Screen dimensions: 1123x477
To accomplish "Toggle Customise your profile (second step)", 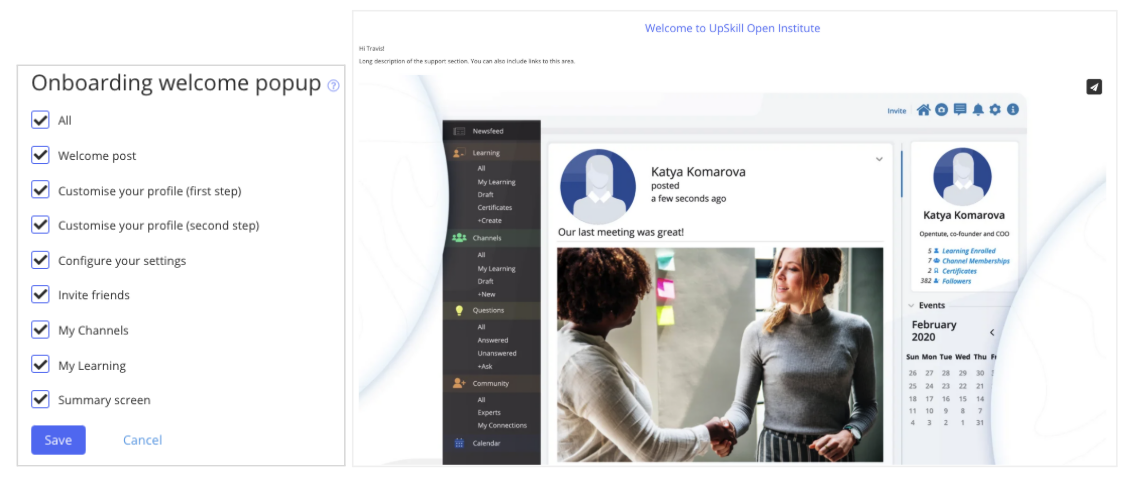I will (40, 224).
